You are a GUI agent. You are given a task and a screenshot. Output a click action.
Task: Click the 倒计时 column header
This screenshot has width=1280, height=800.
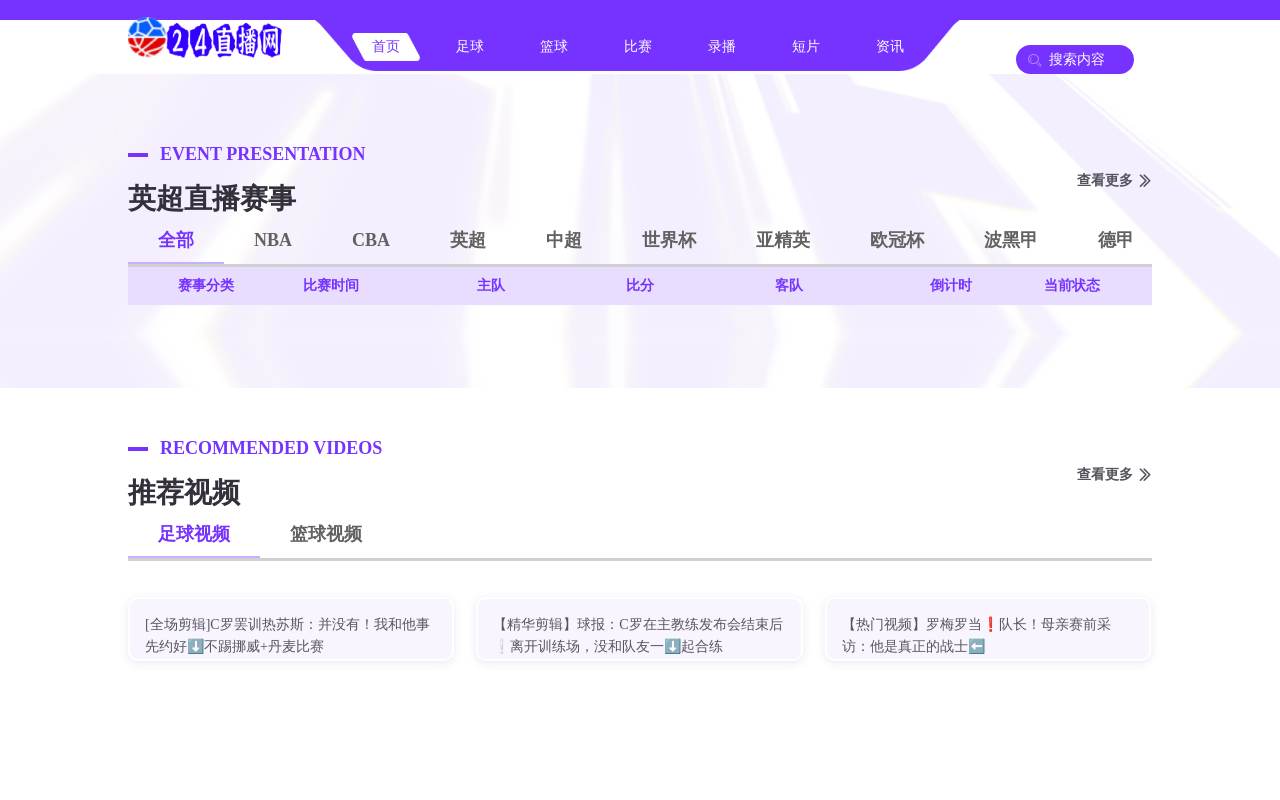tap(951, 286)
